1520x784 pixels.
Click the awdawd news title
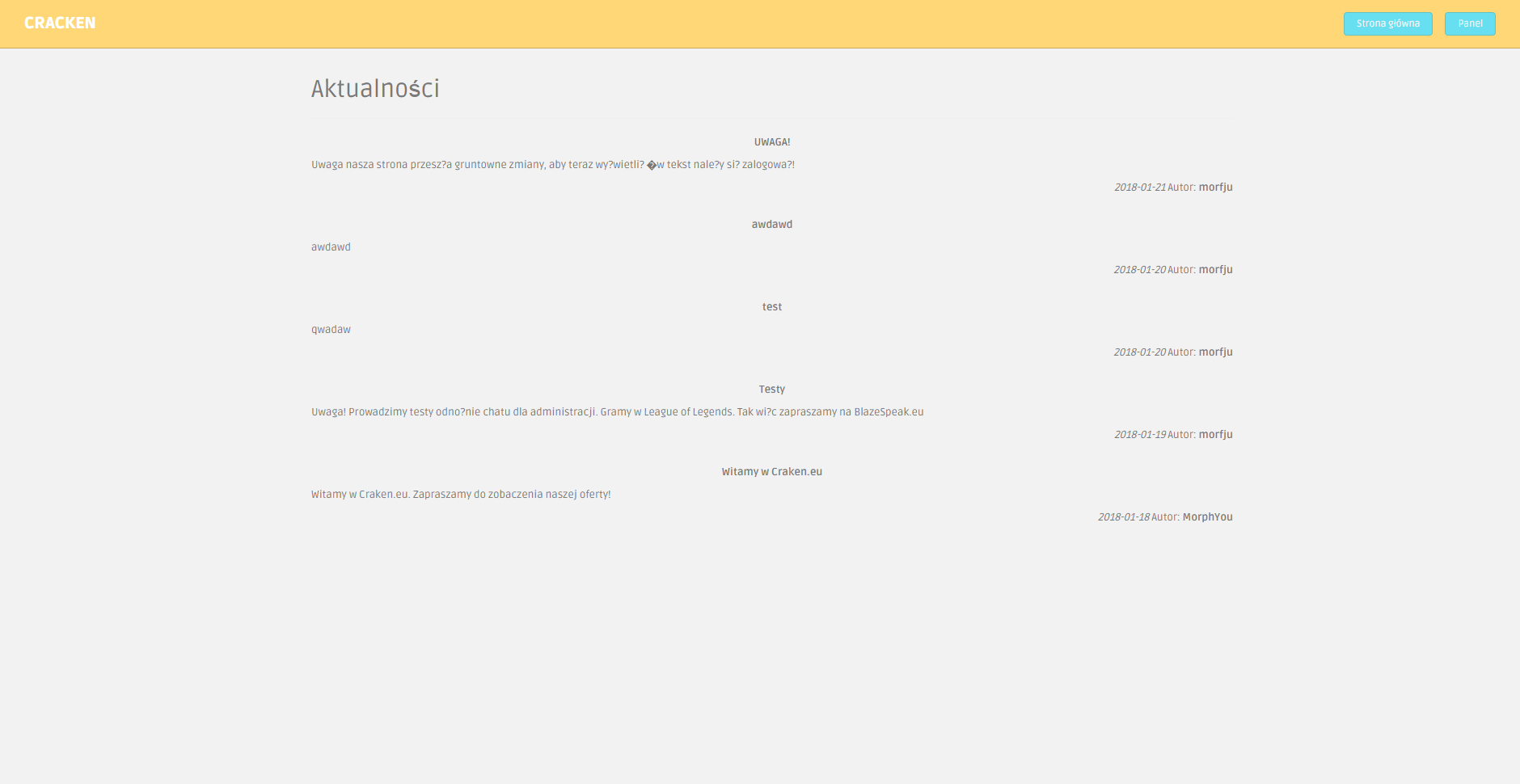point(771,225)
